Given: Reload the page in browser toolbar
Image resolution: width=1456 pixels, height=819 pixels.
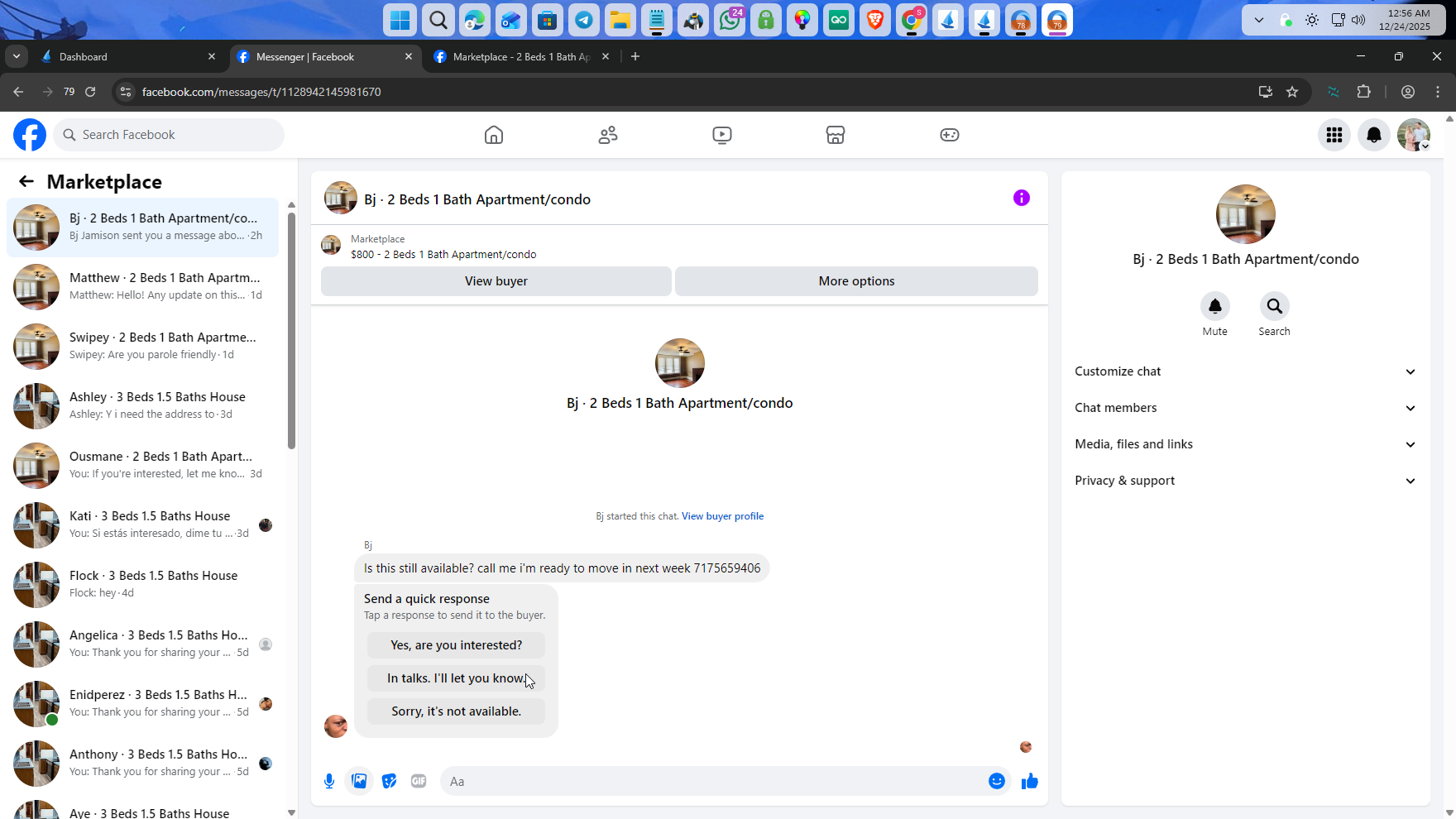Looking at the screenshot, I should [x=90, y=92].
